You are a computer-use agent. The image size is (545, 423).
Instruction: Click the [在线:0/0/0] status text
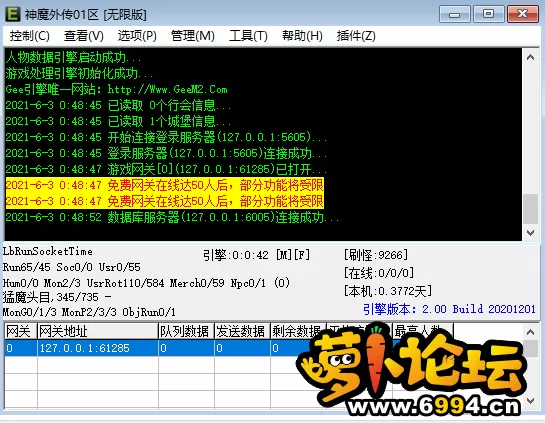tap(379, 273)
